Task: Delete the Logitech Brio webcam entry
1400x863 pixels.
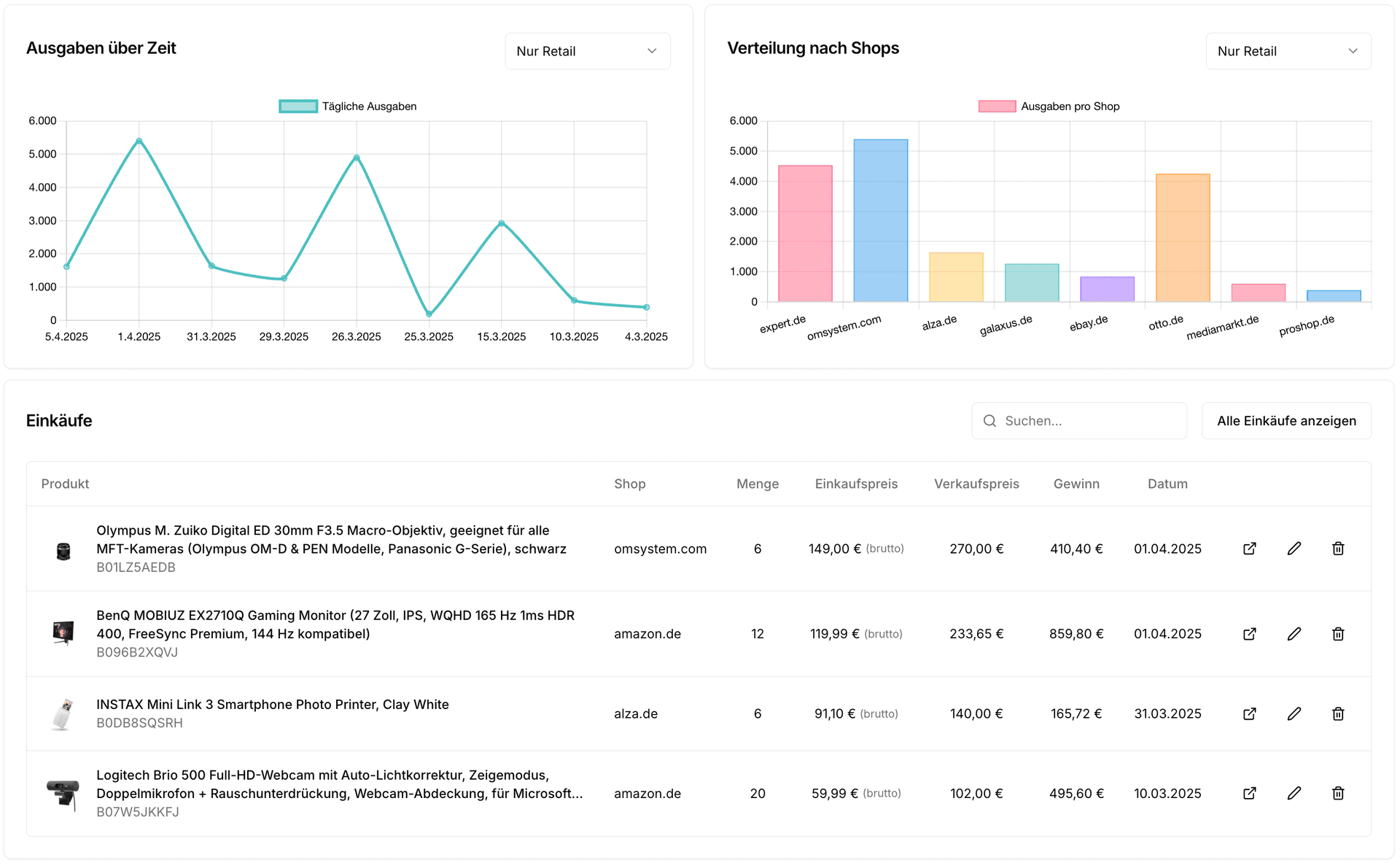Action: click(1339, 793)
